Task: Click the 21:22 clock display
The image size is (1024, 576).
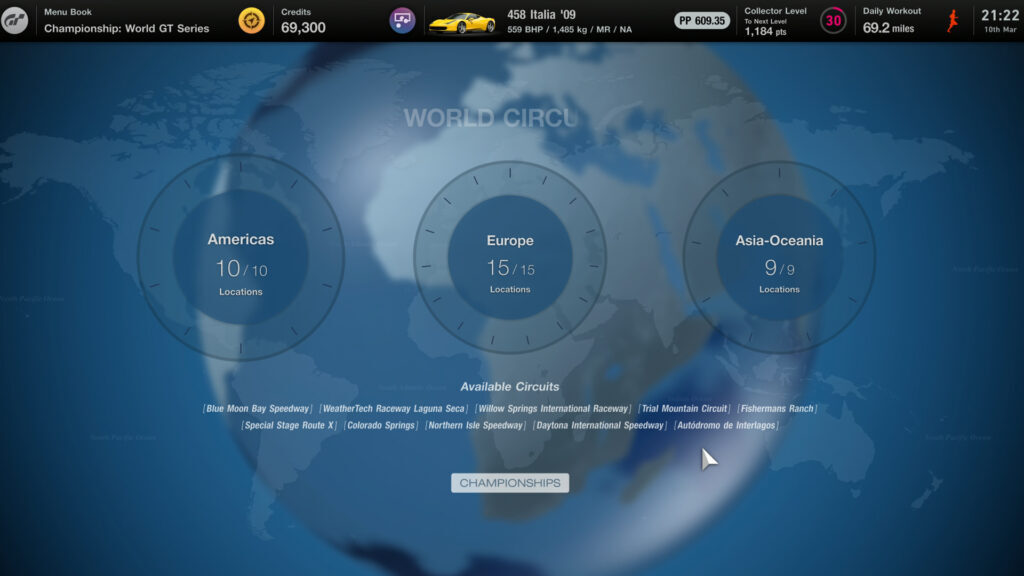Action: pos(1000,16)
